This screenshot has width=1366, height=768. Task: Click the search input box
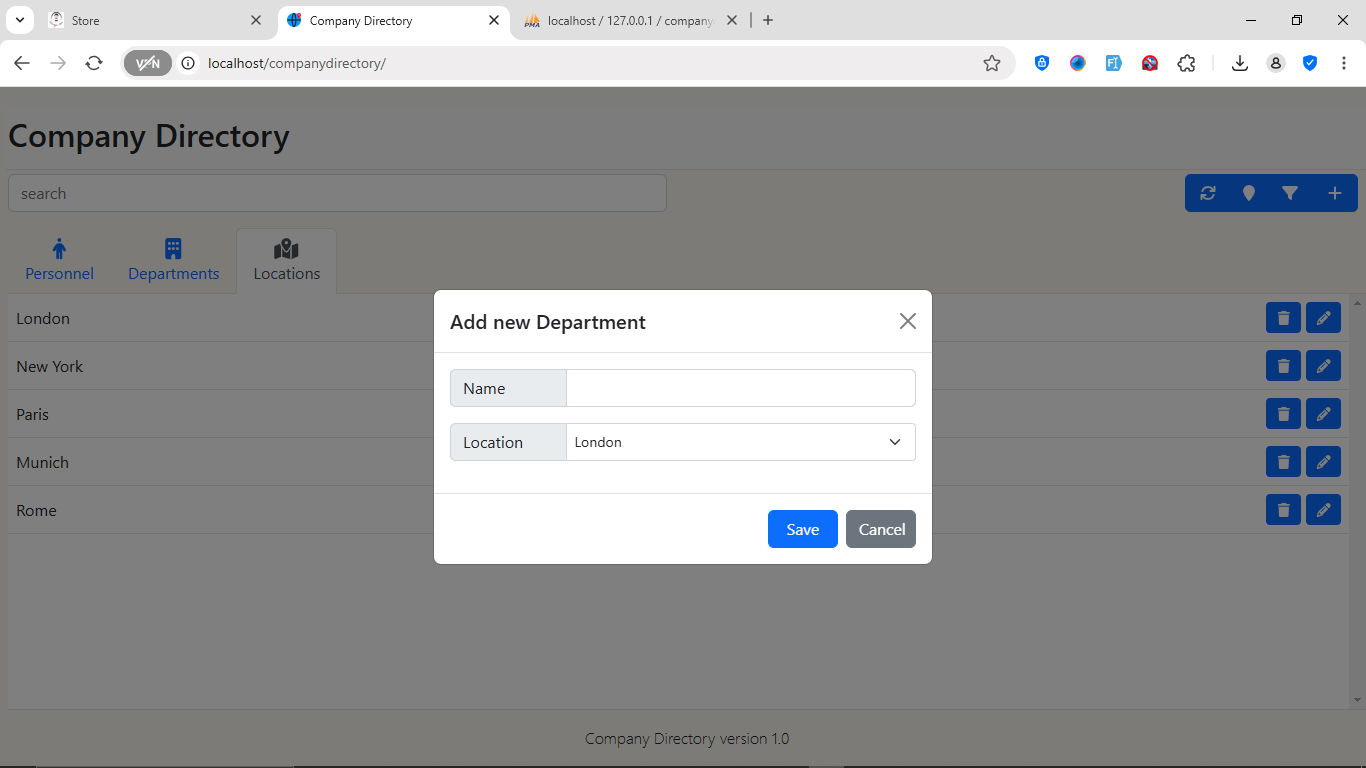[x=337, y=193]
